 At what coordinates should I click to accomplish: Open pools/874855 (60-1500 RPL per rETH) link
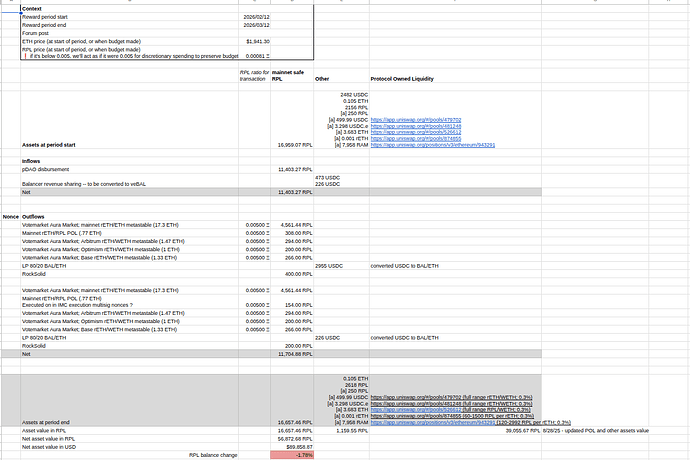[x=452, y=416]
